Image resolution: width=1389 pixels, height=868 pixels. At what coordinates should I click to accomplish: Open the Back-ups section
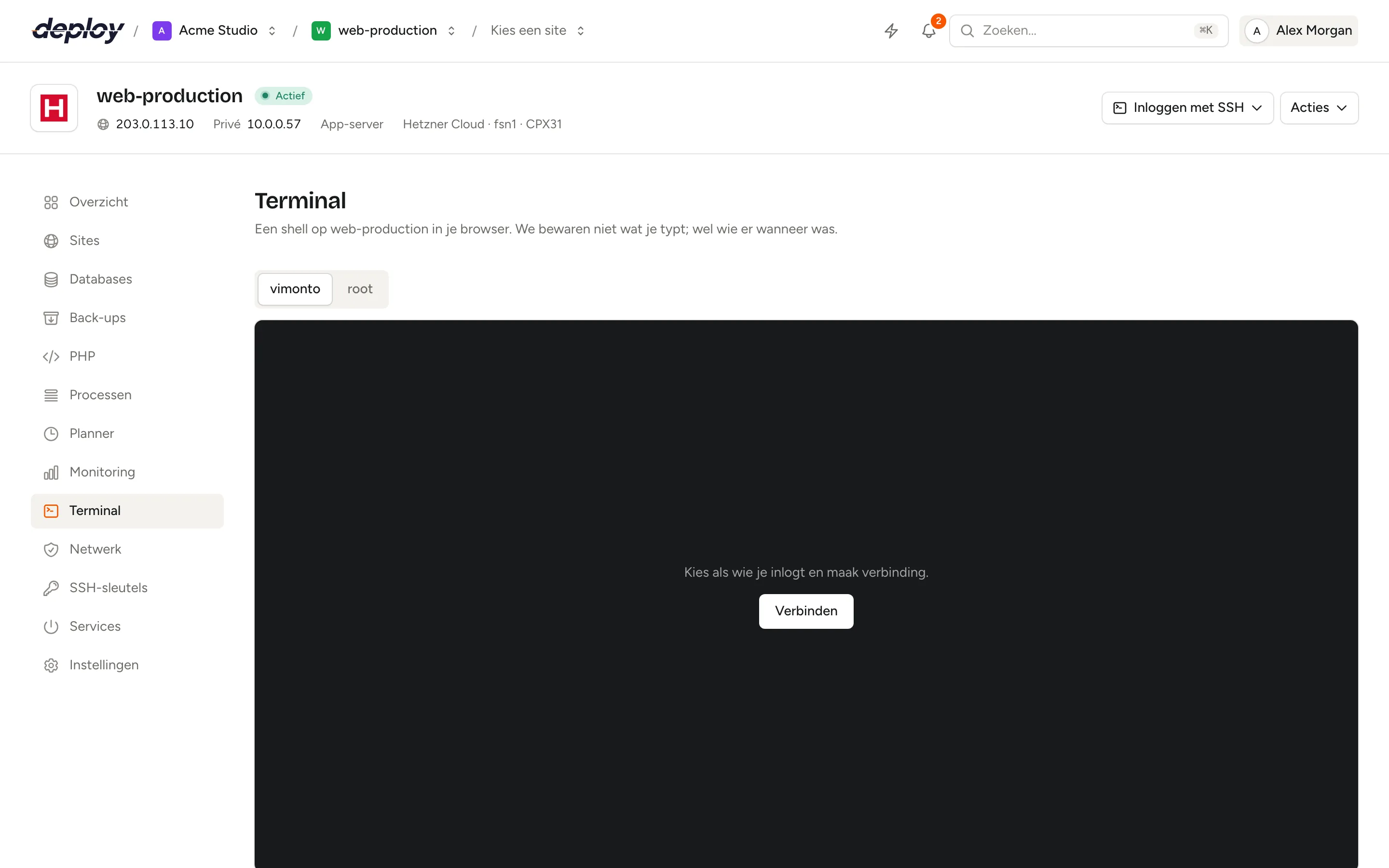tap(127, 318)
